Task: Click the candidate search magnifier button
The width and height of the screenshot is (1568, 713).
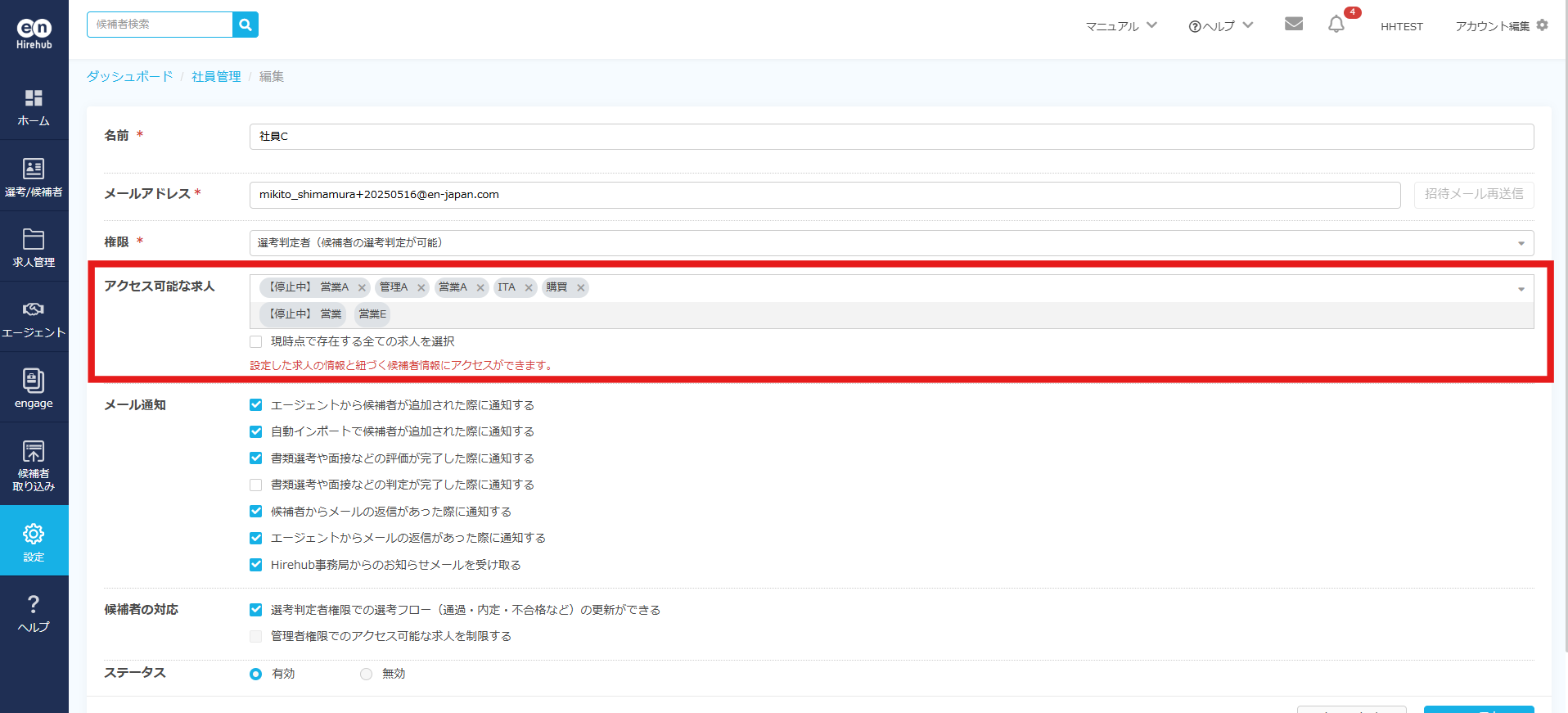Action: point(245,25)
